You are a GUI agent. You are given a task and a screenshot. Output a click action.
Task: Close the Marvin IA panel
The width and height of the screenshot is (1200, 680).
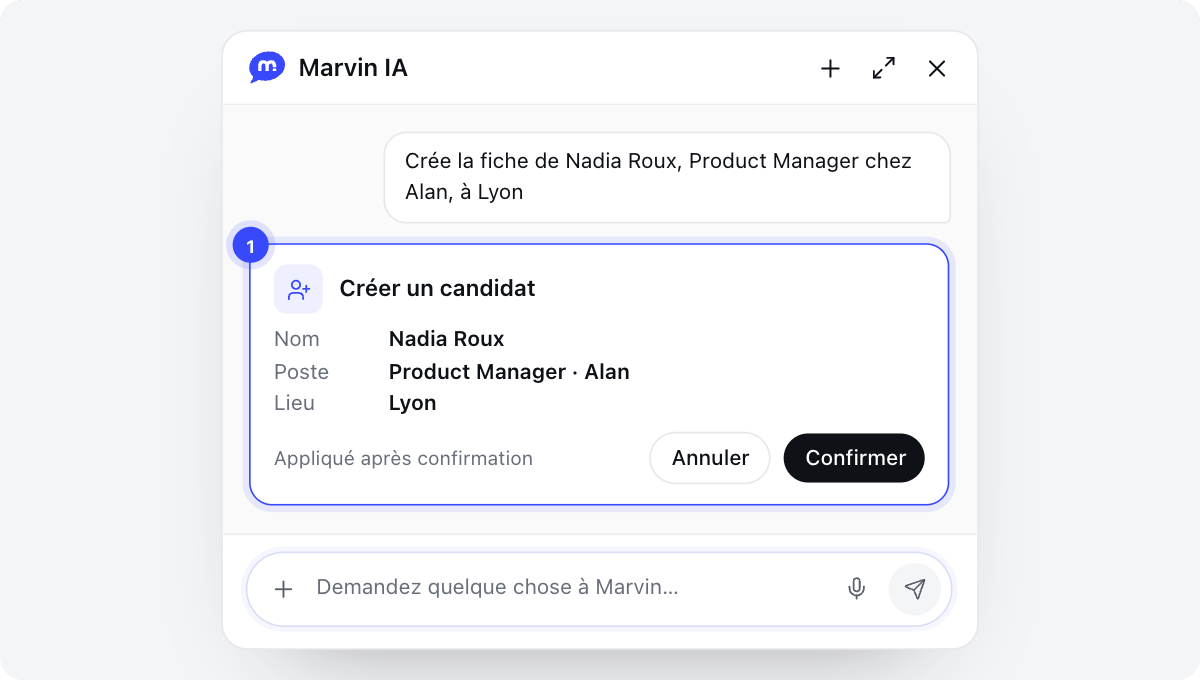point(937,68)
